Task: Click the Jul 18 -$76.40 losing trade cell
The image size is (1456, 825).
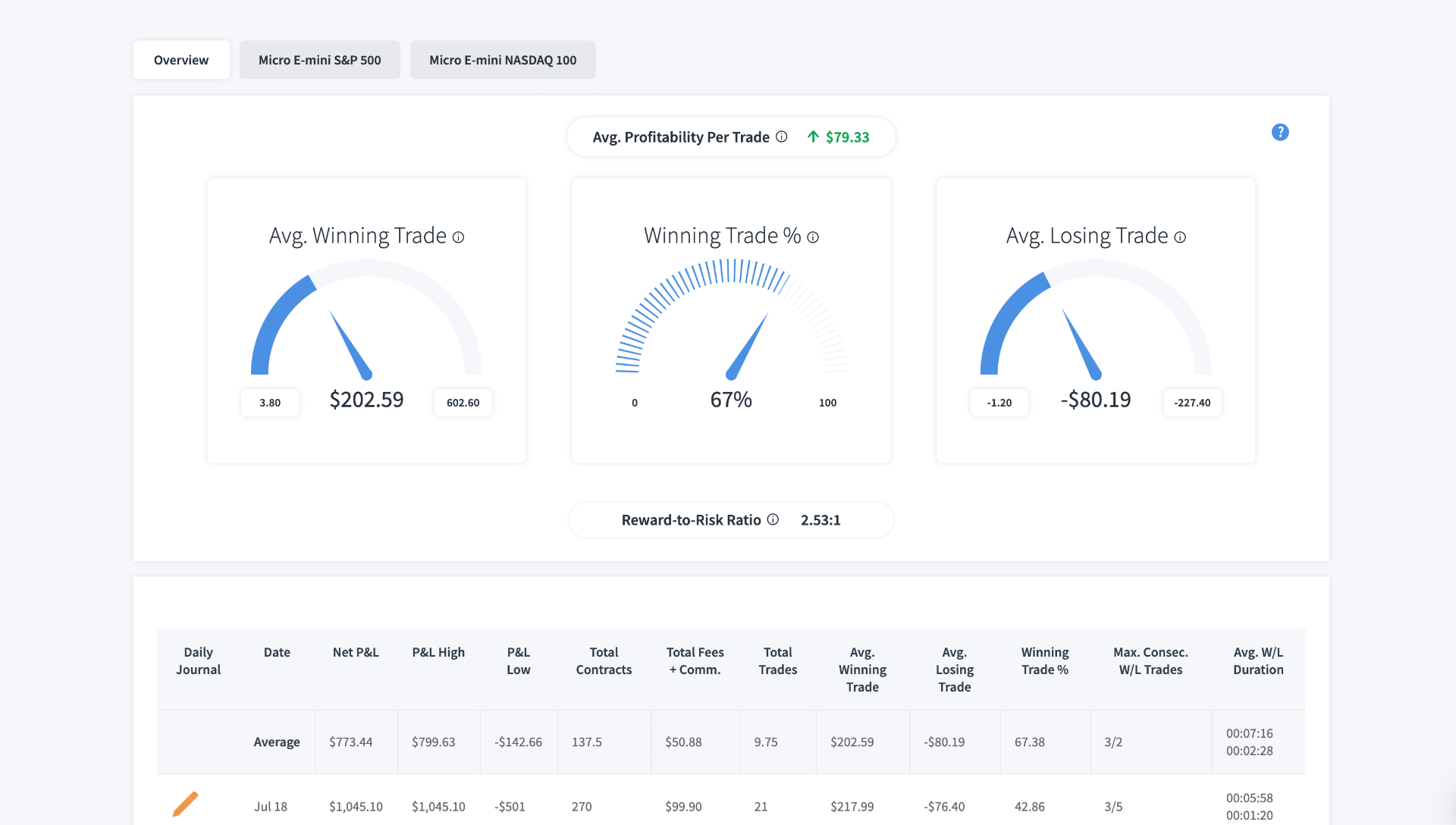Action: point(944,806)
